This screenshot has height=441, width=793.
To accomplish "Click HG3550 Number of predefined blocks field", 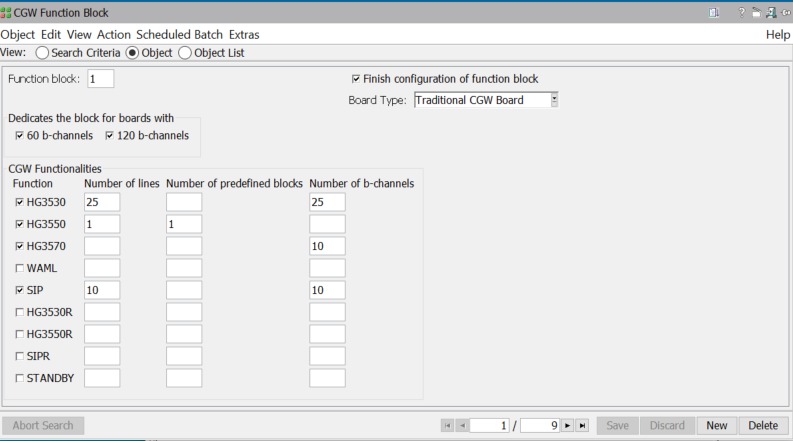I will 184,224.
